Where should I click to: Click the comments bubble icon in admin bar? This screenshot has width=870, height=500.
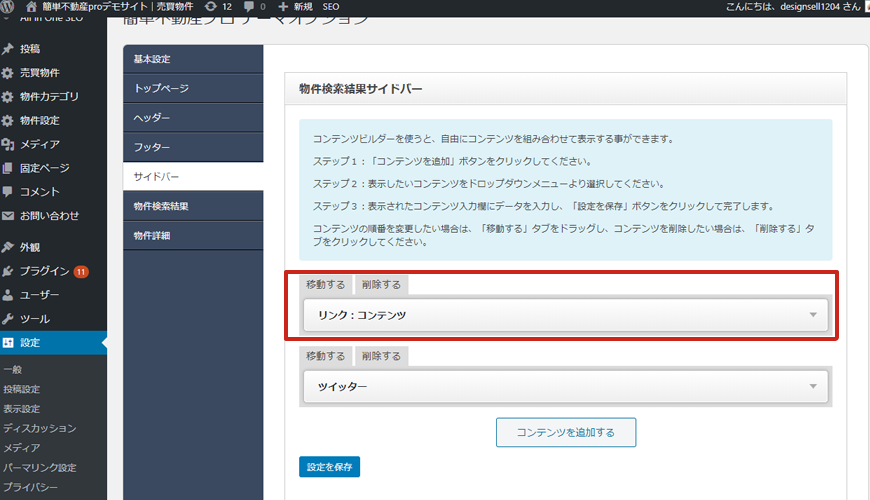[x=250, y=7]
